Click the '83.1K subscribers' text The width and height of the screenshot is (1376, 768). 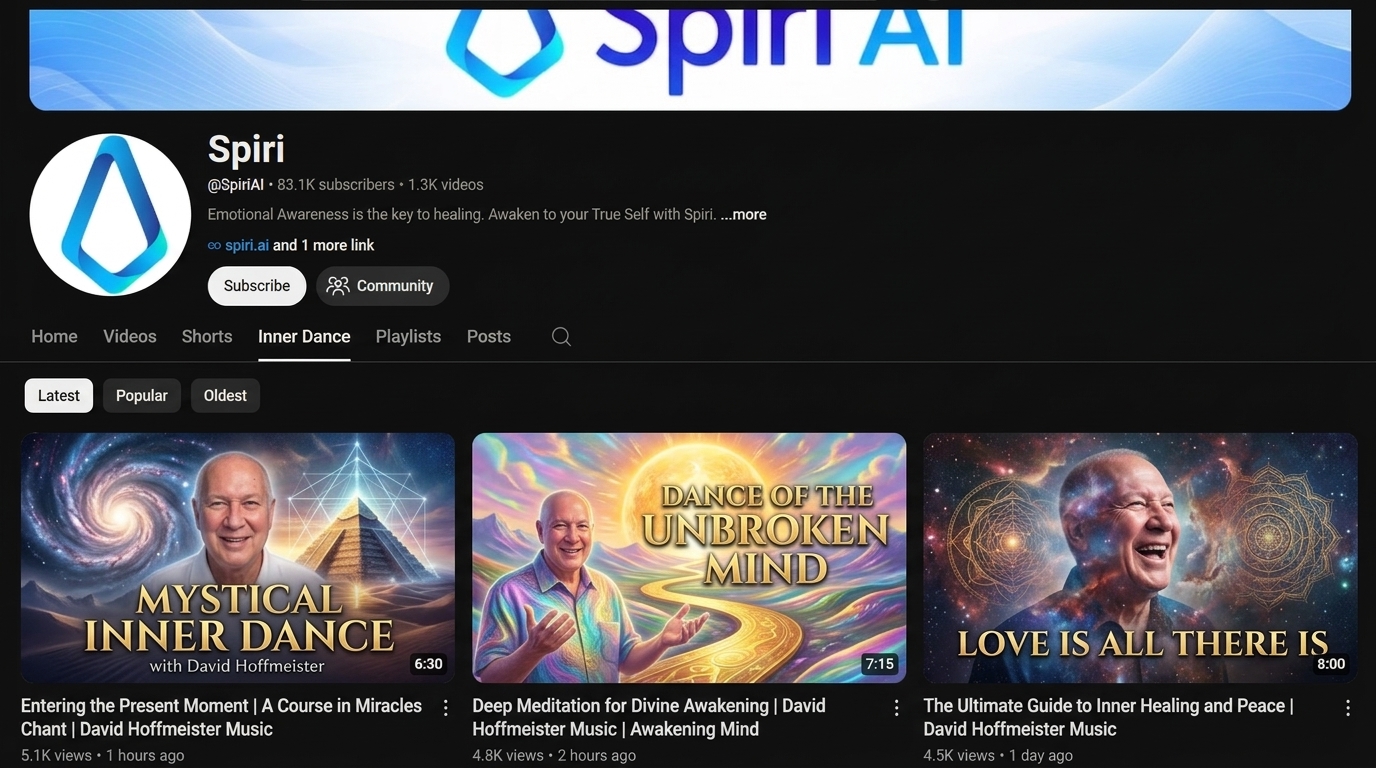(x=336, y=185)
